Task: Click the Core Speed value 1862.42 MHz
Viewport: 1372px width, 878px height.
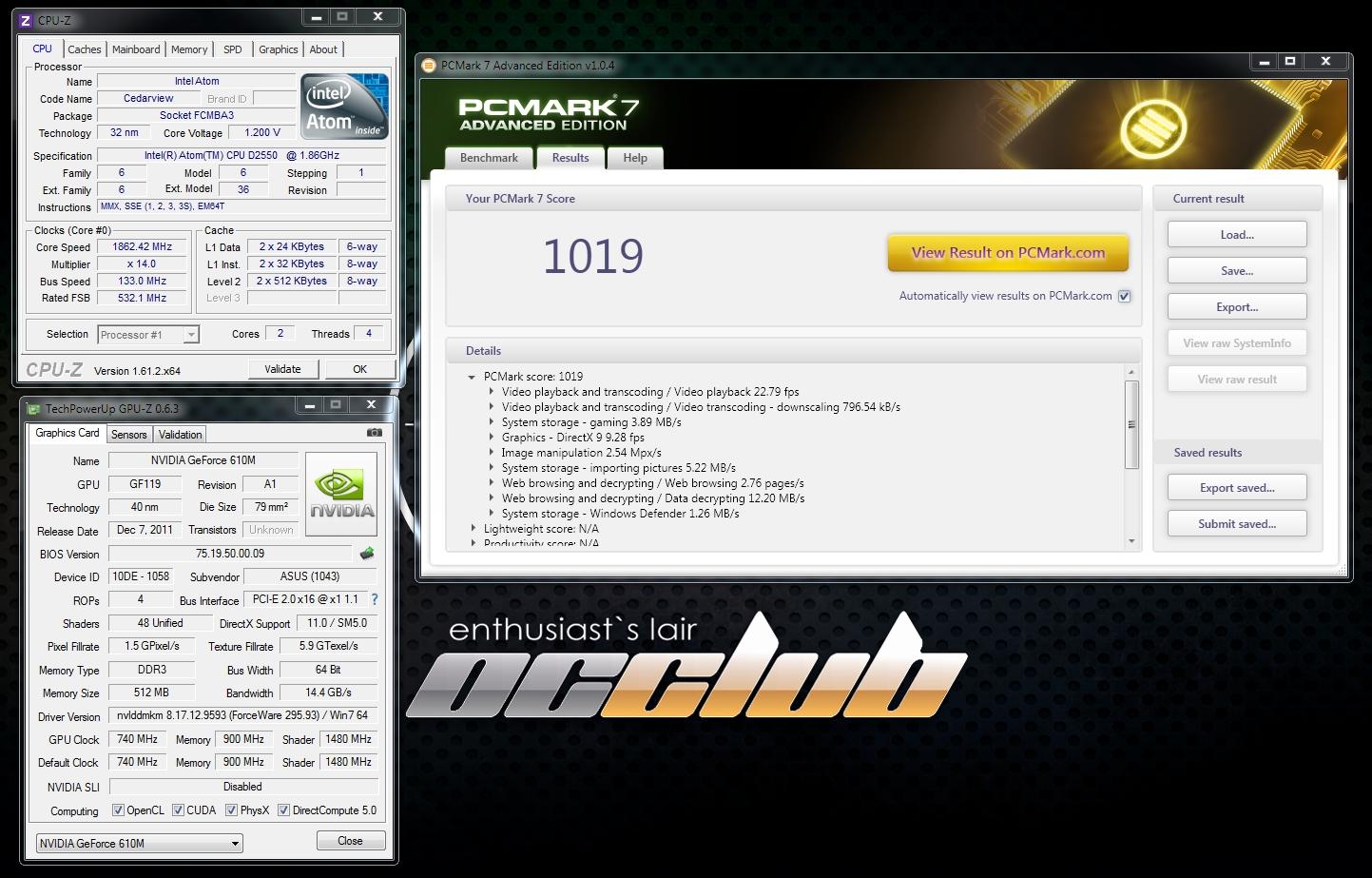Action: [x=142, y=246]
